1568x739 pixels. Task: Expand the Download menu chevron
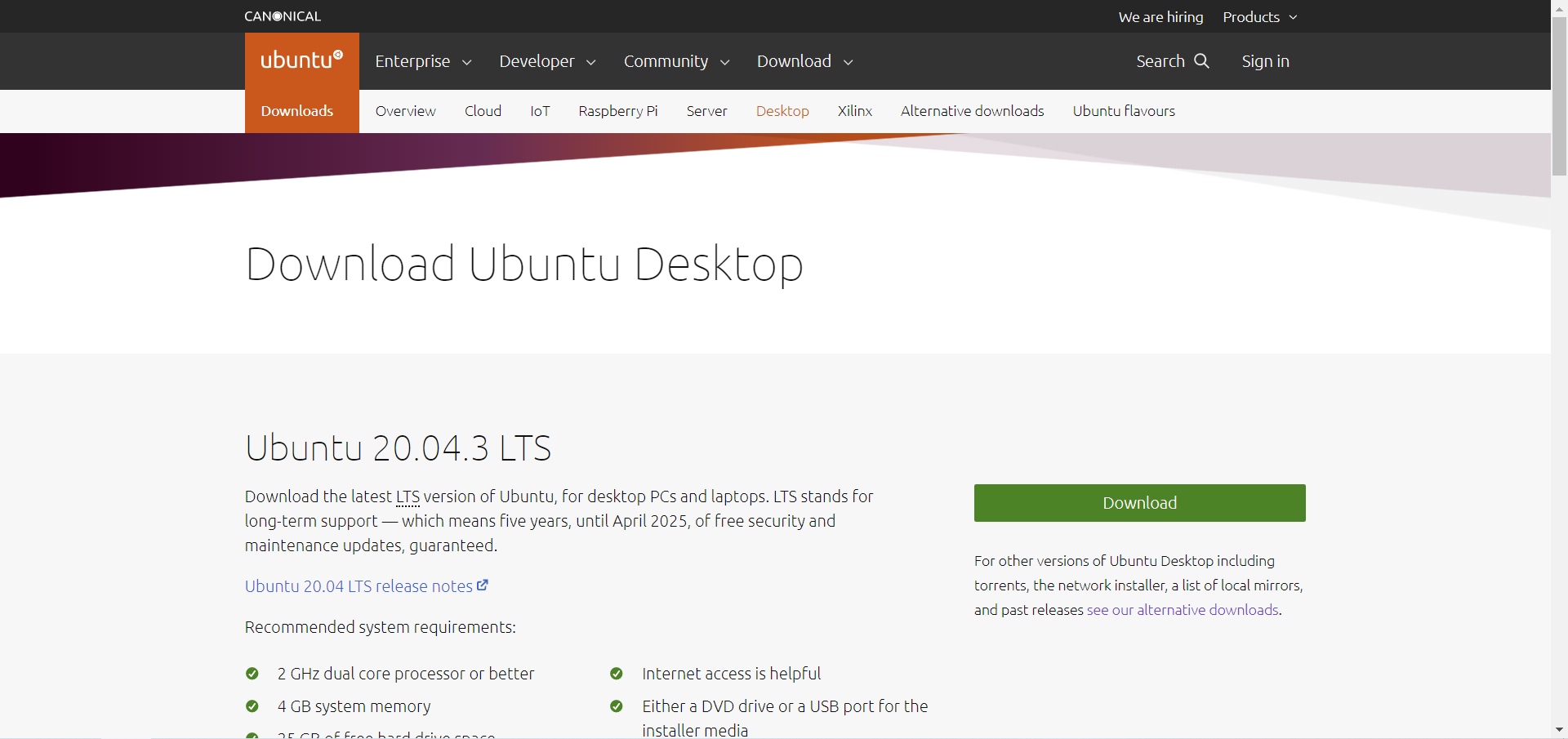(x=849, y=62)
